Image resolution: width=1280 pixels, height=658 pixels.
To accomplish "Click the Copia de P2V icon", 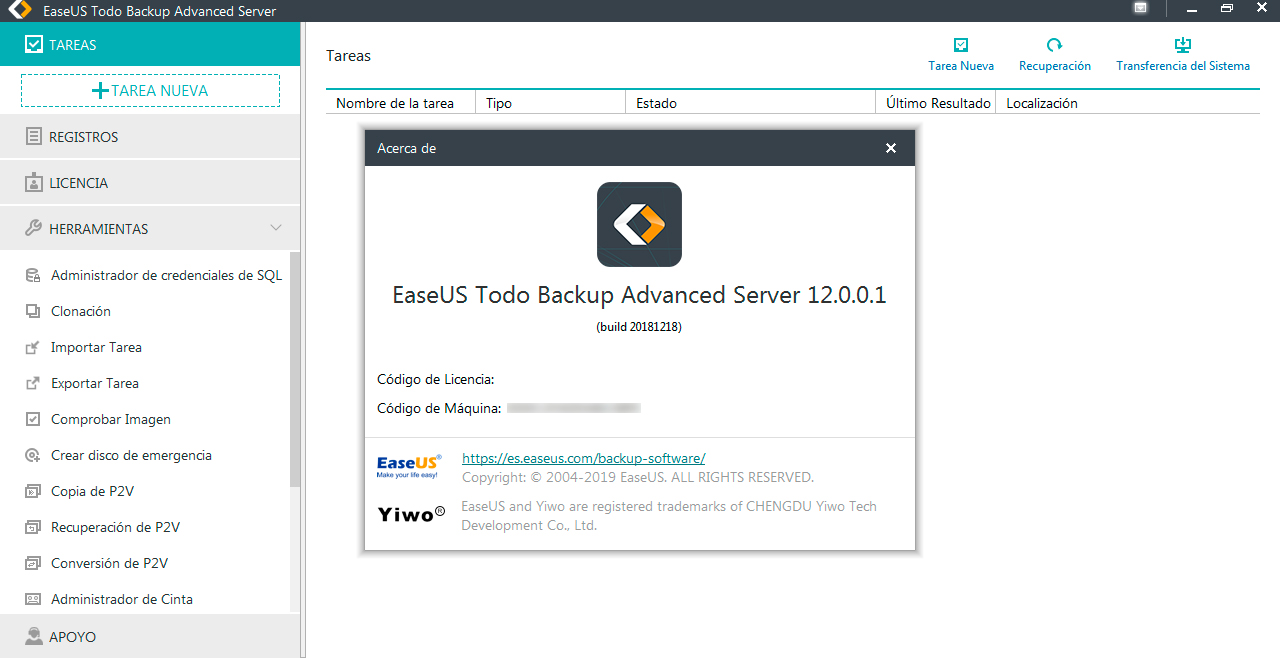I will coord(33,491).
